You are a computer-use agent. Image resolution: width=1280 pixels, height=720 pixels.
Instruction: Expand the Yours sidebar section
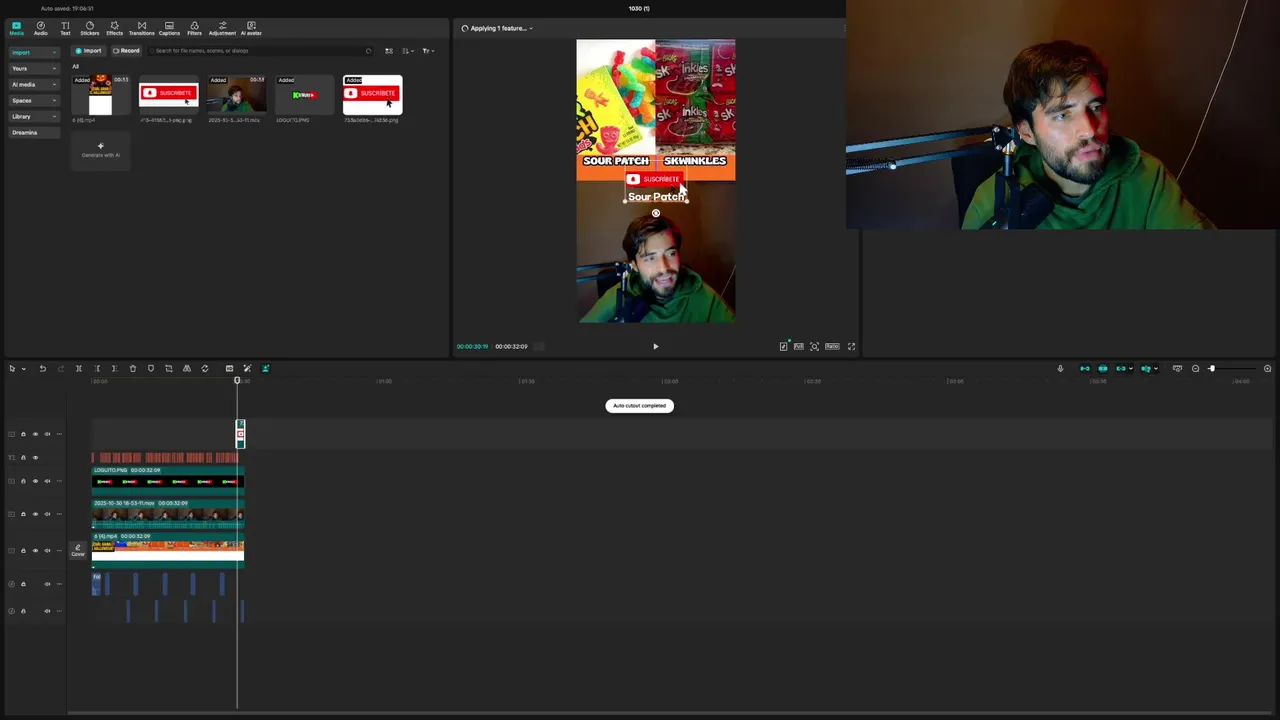click(54, 68)
